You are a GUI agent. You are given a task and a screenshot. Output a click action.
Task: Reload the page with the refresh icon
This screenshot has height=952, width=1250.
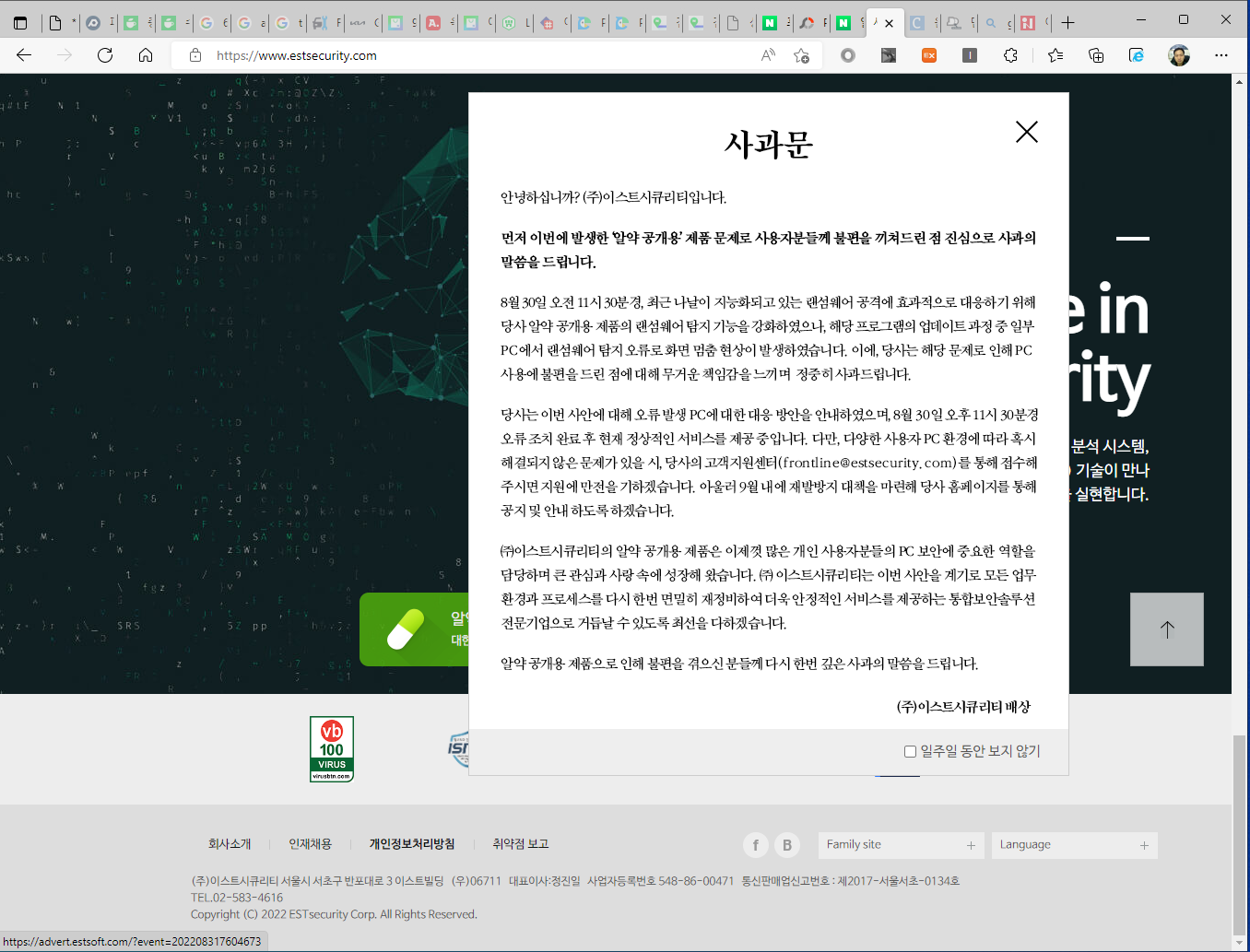click(x=105, y=55)
